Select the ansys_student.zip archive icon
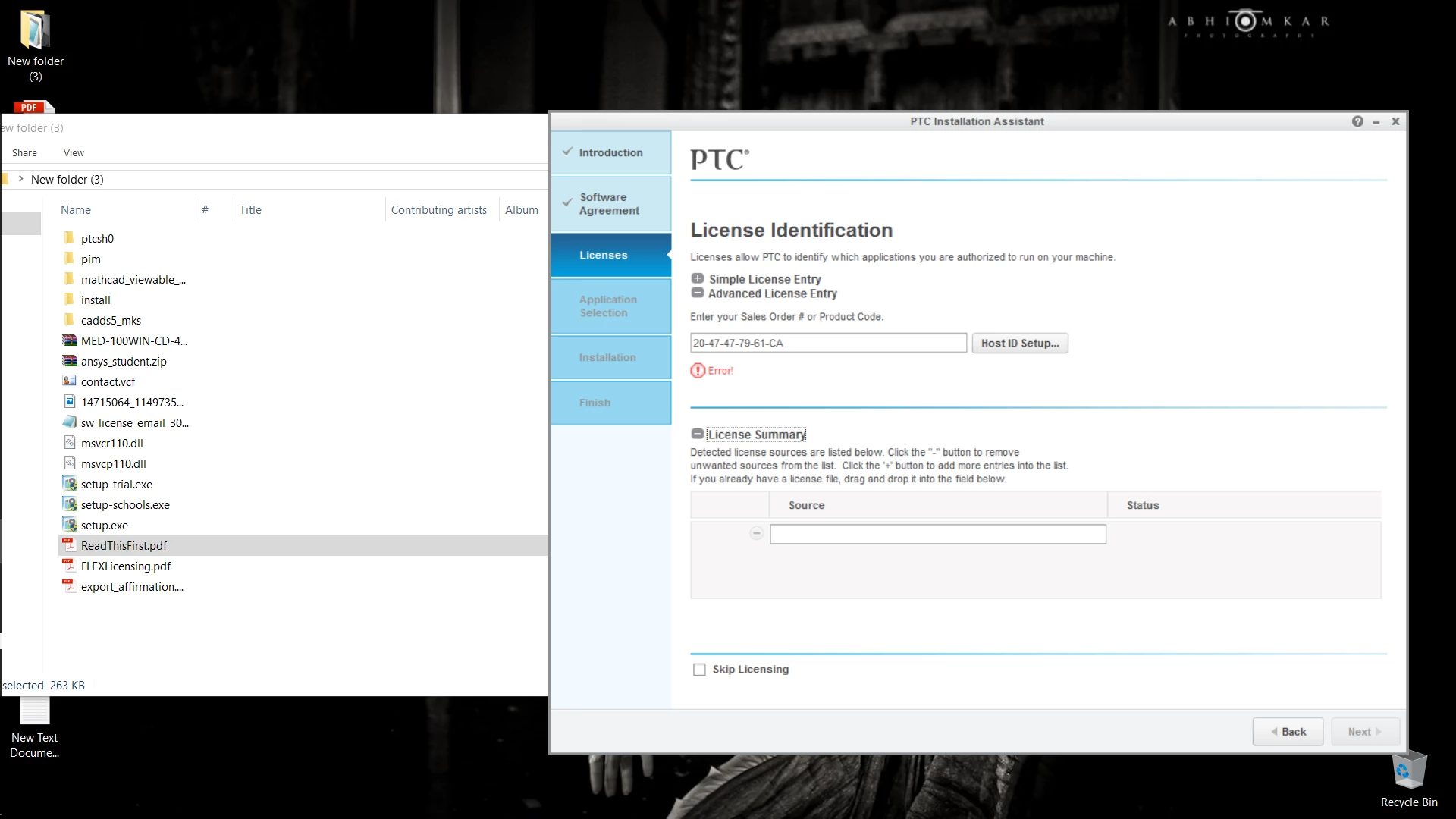The image size is (1456, 819). pos(70,361)
